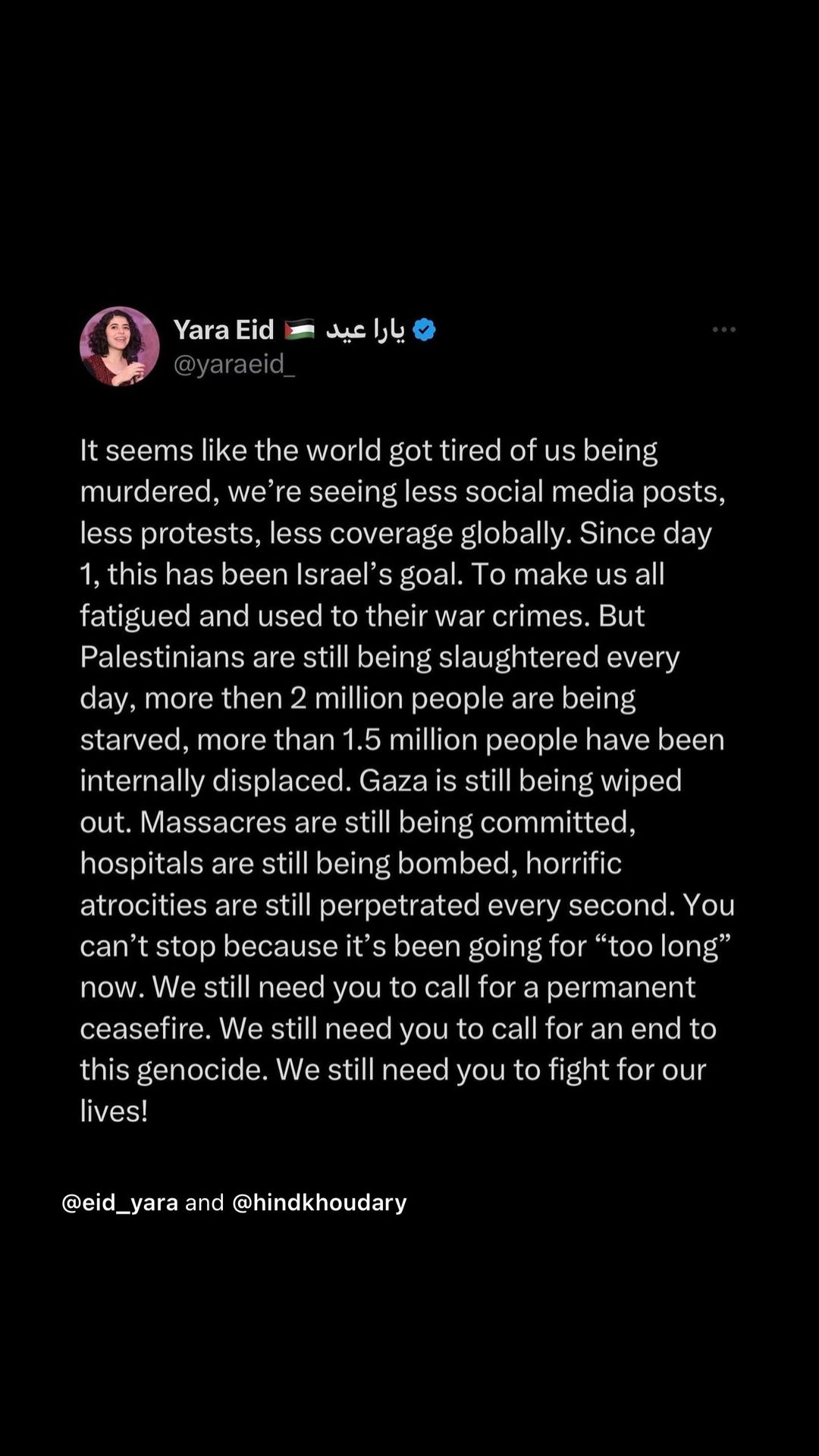Click the quoted phrase "too long"

pos(662,946)
